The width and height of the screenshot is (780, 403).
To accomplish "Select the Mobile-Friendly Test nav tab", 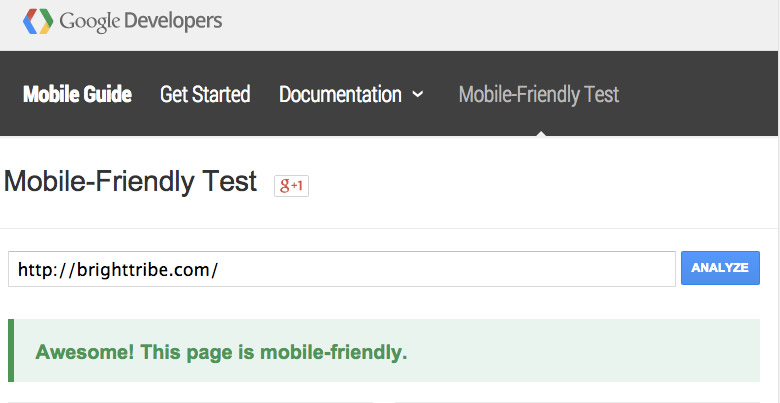I will coord(539,94).
